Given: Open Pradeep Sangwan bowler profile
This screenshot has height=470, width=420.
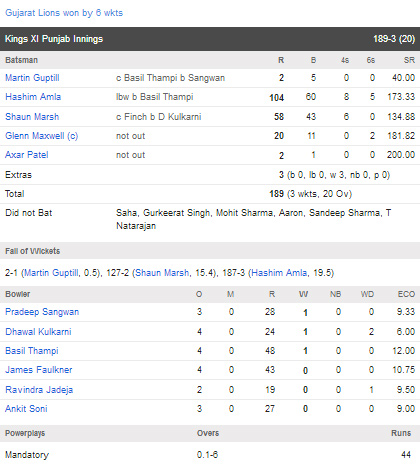Looking at the screenshot, I should tap(42, 312).
